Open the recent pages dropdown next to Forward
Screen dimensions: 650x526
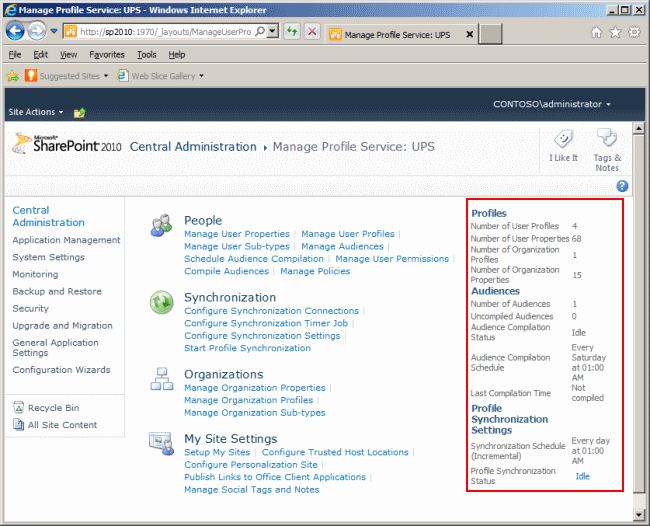(54, 31)
